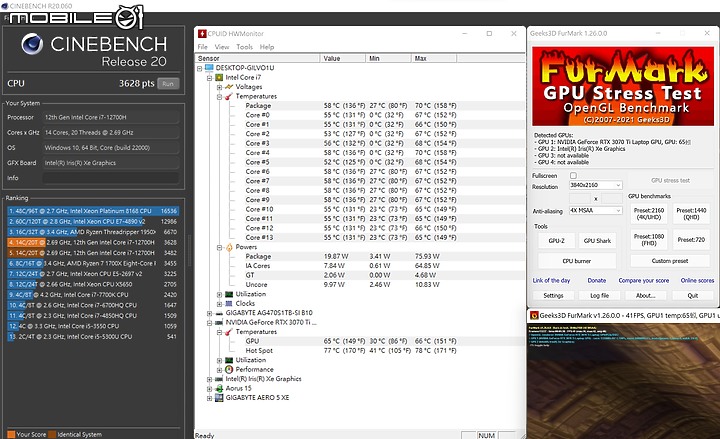Image resolution: width=720 pixels, height=439 pixels.
Task: Click the Sensor column header
Action: click(258, 58)
